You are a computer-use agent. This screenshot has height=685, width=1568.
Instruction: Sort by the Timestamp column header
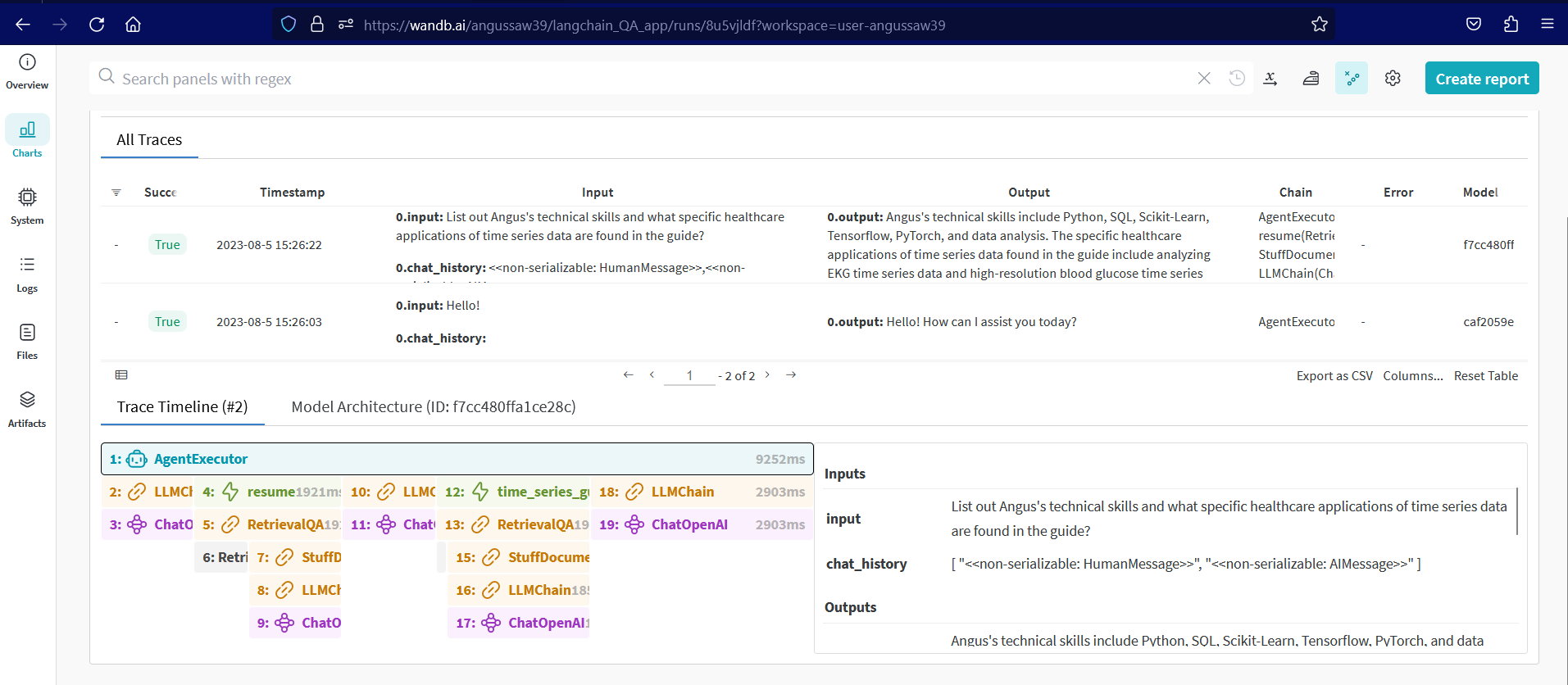pos(292,193)
